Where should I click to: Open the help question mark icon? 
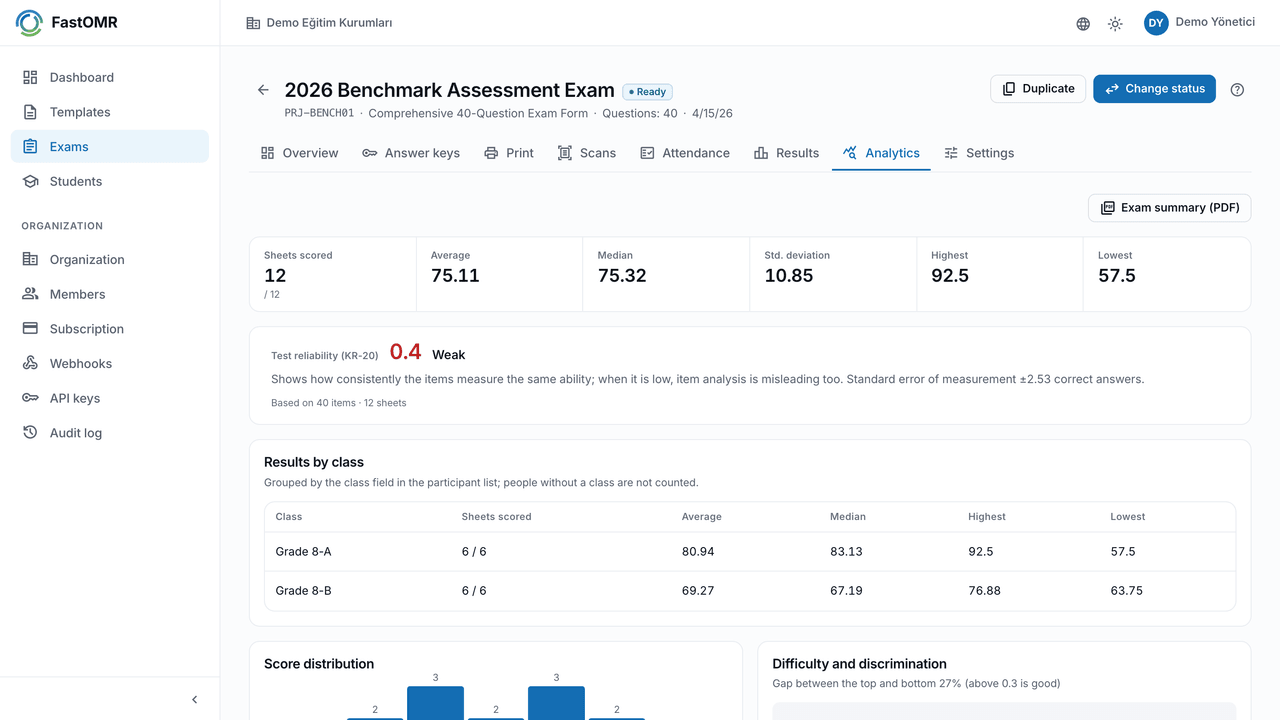tap(1237, 89)
